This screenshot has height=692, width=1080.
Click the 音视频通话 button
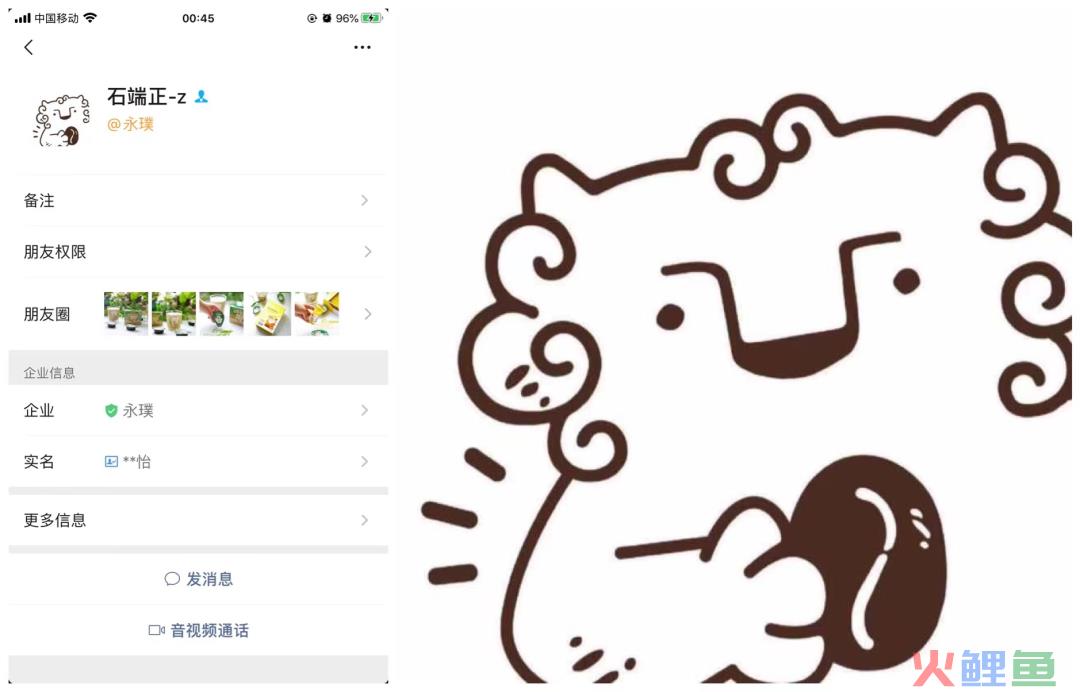[x=198, y=630]
